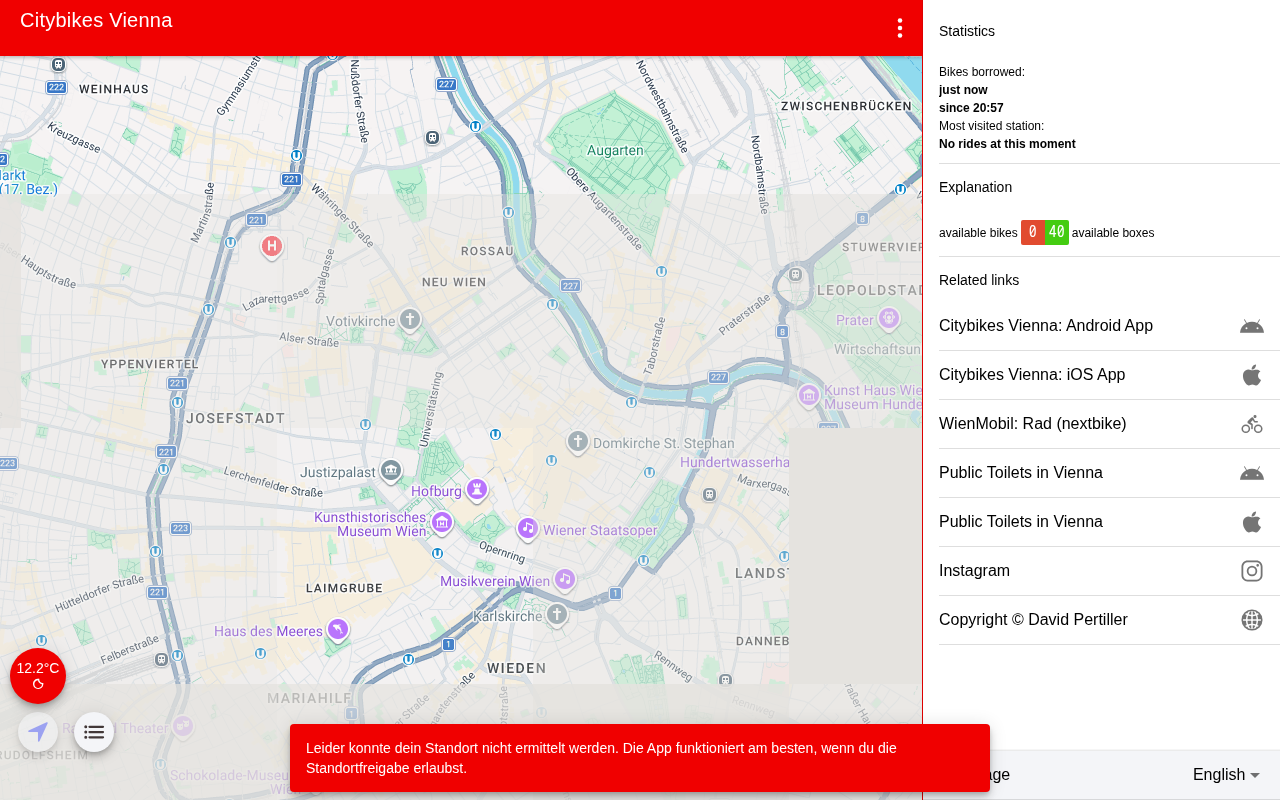
Task: Click the Wiener Staatsoper map marker
Action: tap(527, 528)
